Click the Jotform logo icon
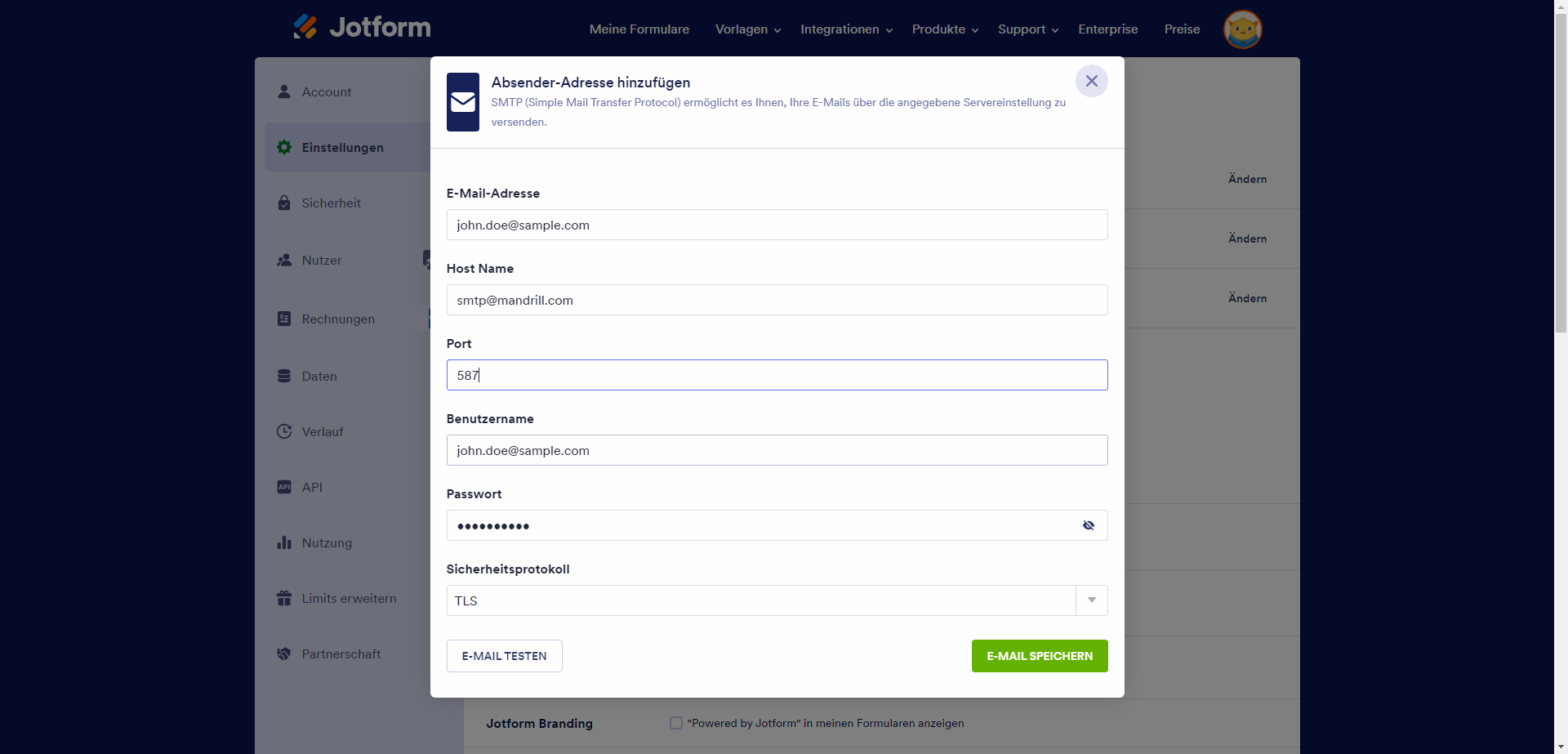This screenshot has height=754, width=1568. pyautogui.click(x=305, y=27)
